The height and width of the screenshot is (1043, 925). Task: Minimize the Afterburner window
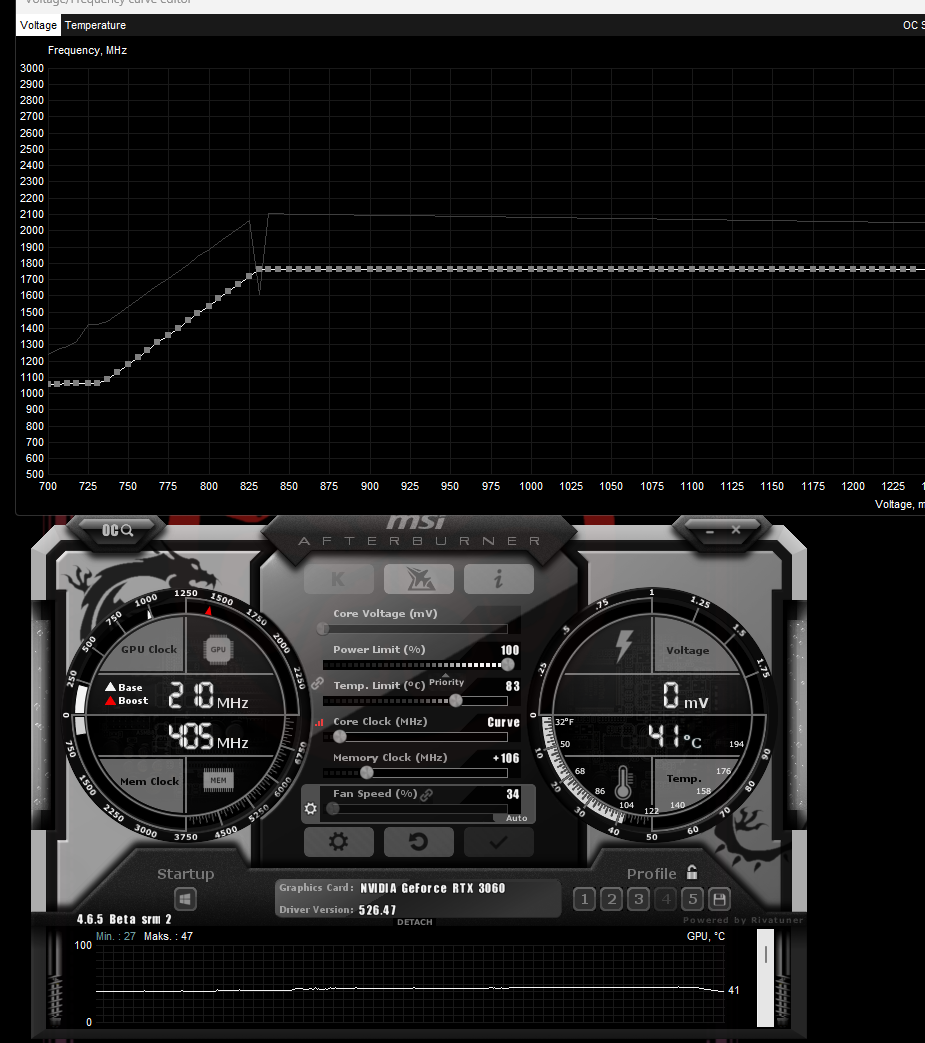click(710, 531)
